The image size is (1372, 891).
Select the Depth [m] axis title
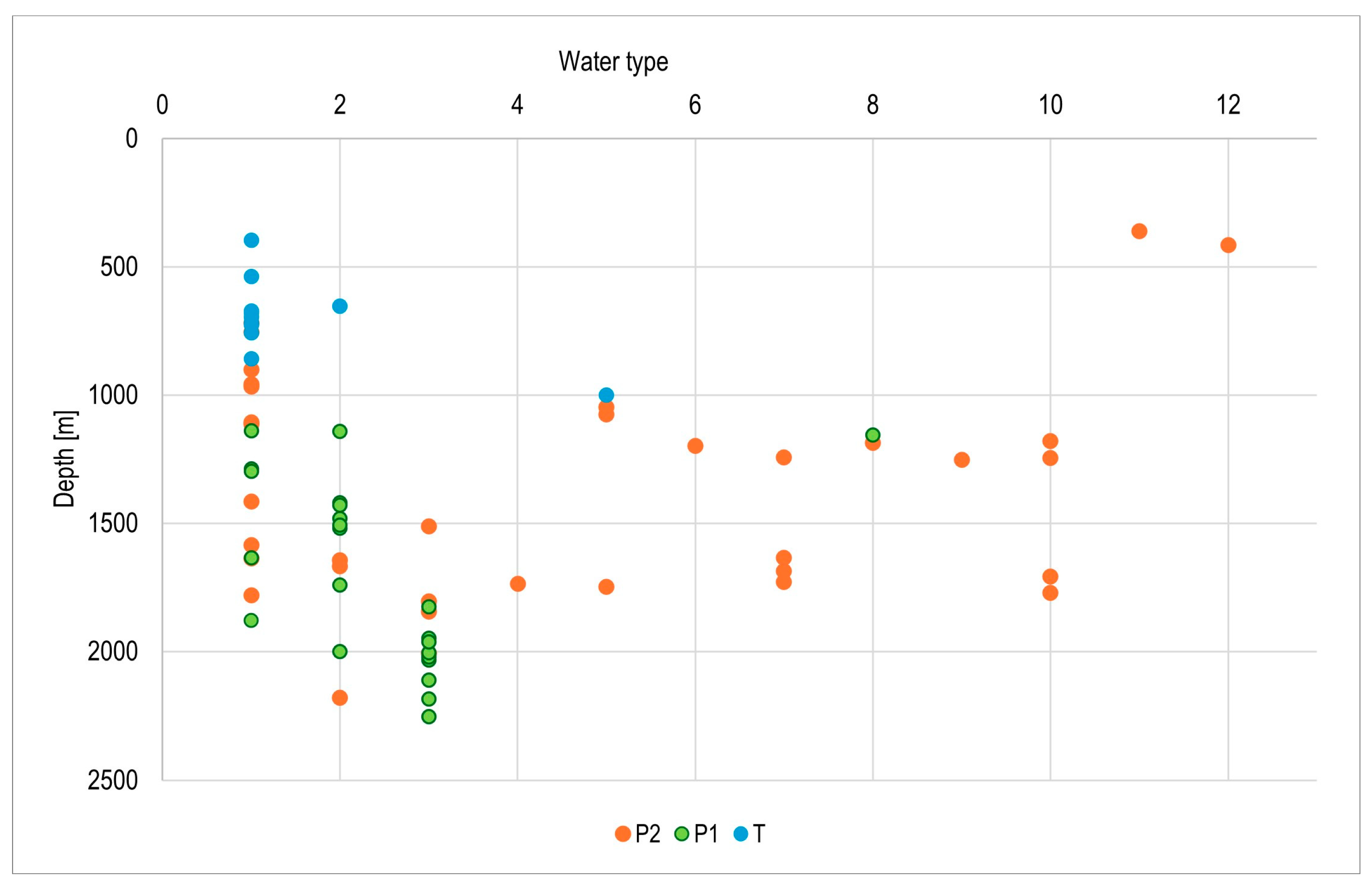[65, 459]
